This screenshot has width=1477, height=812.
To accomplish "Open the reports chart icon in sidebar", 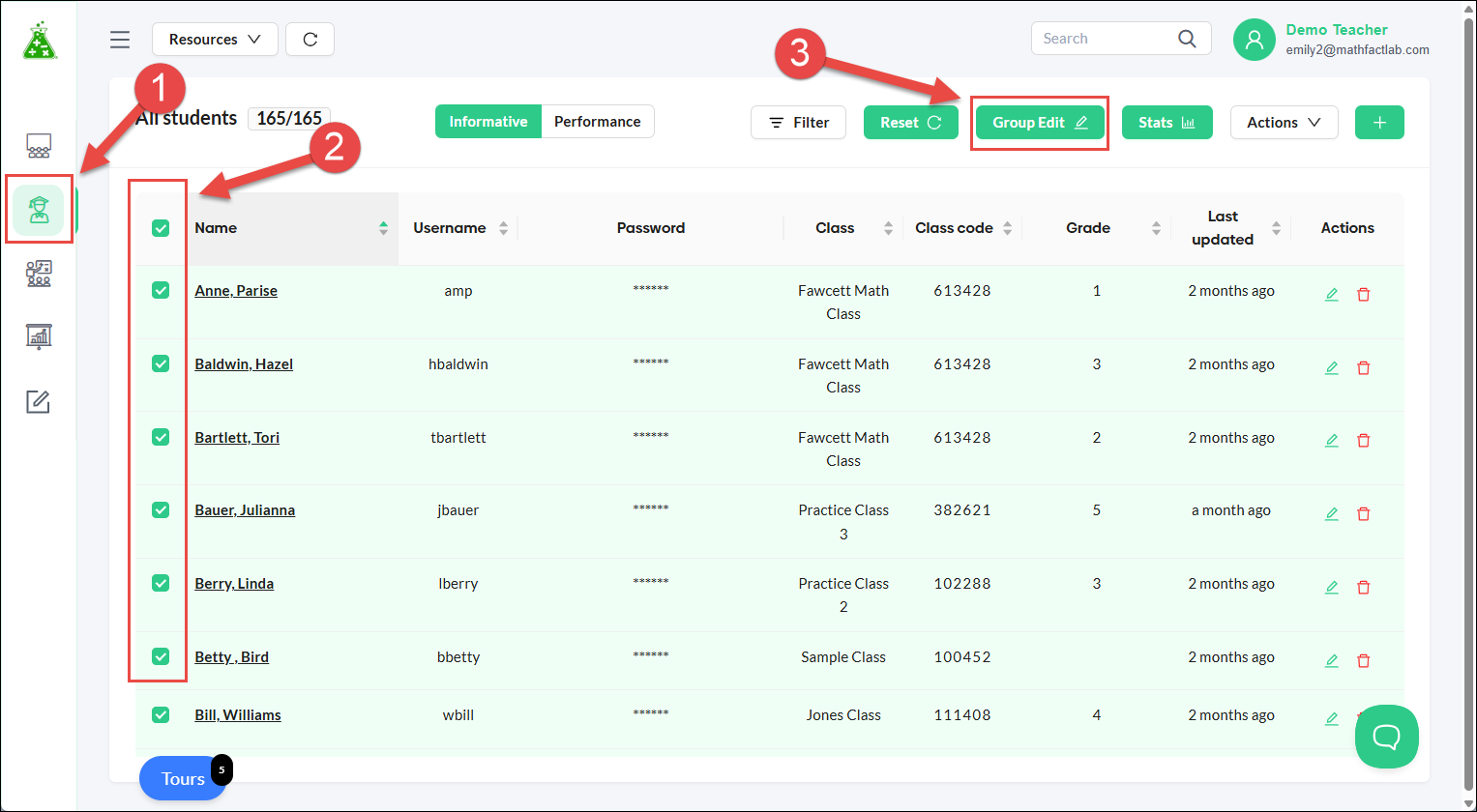I will pos(39,336).
